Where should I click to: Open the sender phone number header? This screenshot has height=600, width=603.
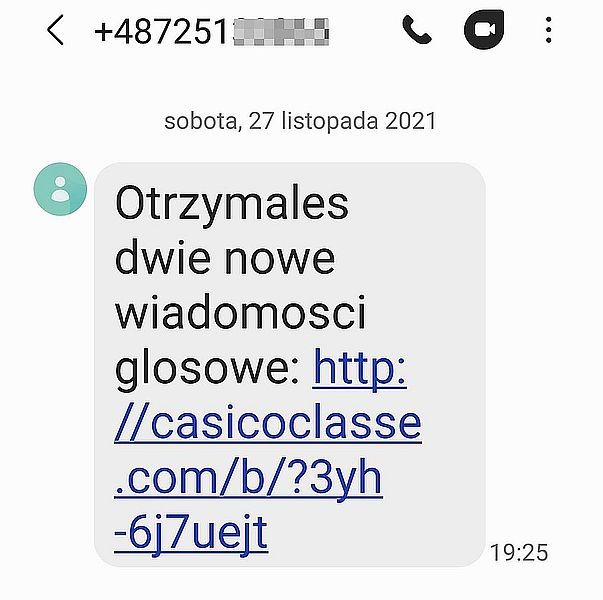(x=212, y=32)
